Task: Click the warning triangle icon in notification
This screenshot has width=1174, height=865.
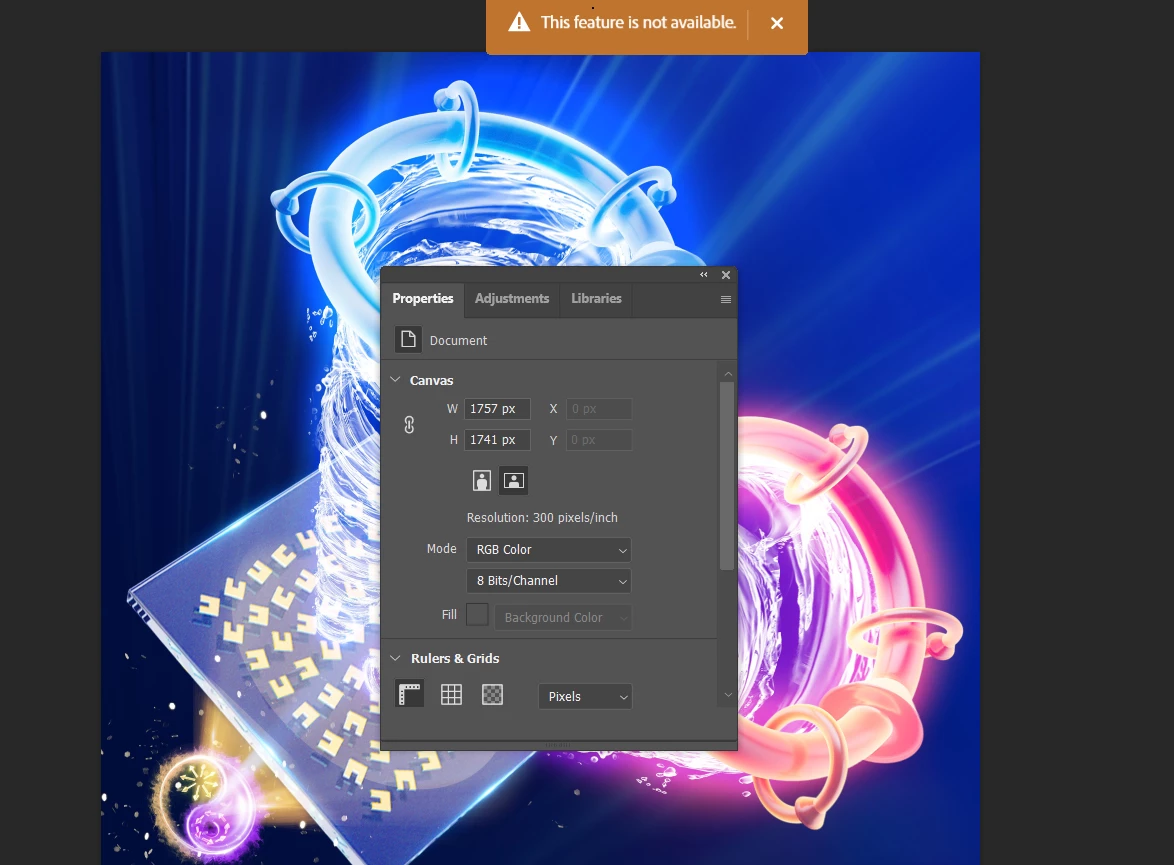Action: pyautogui.click(x=519, y=22)
